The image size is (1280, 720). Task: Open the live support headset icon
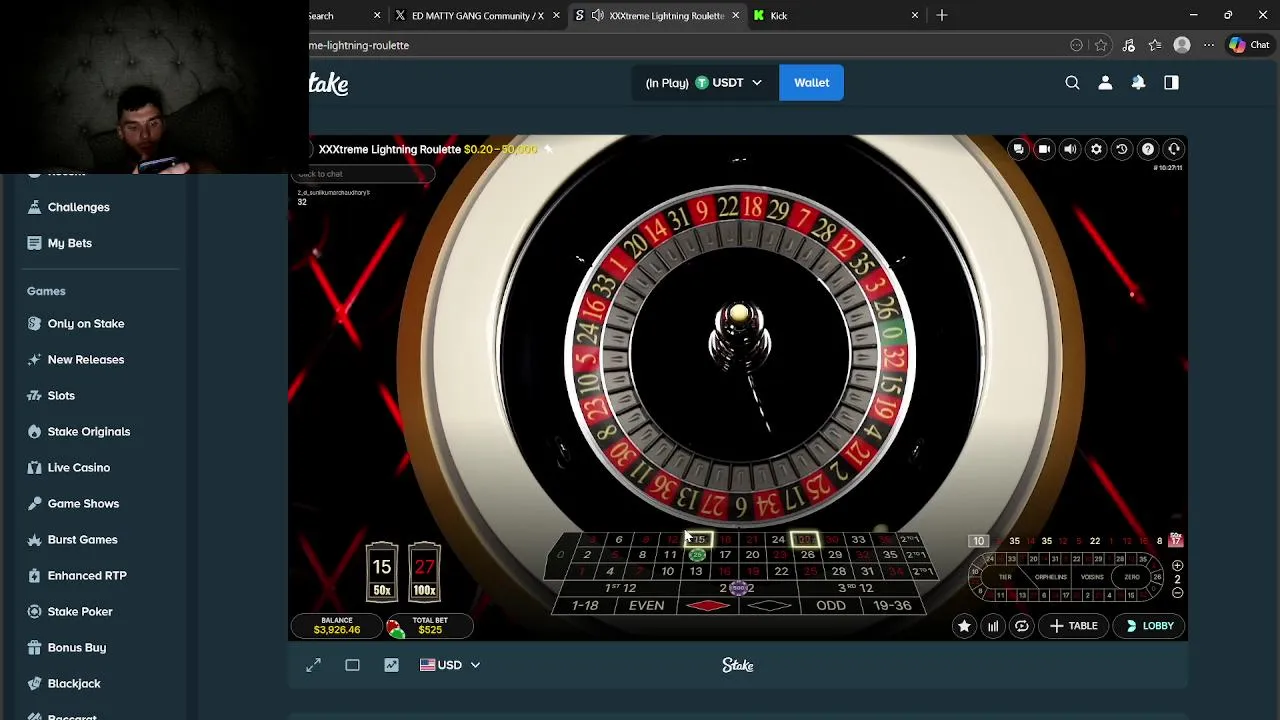(x=1174, y=149)
